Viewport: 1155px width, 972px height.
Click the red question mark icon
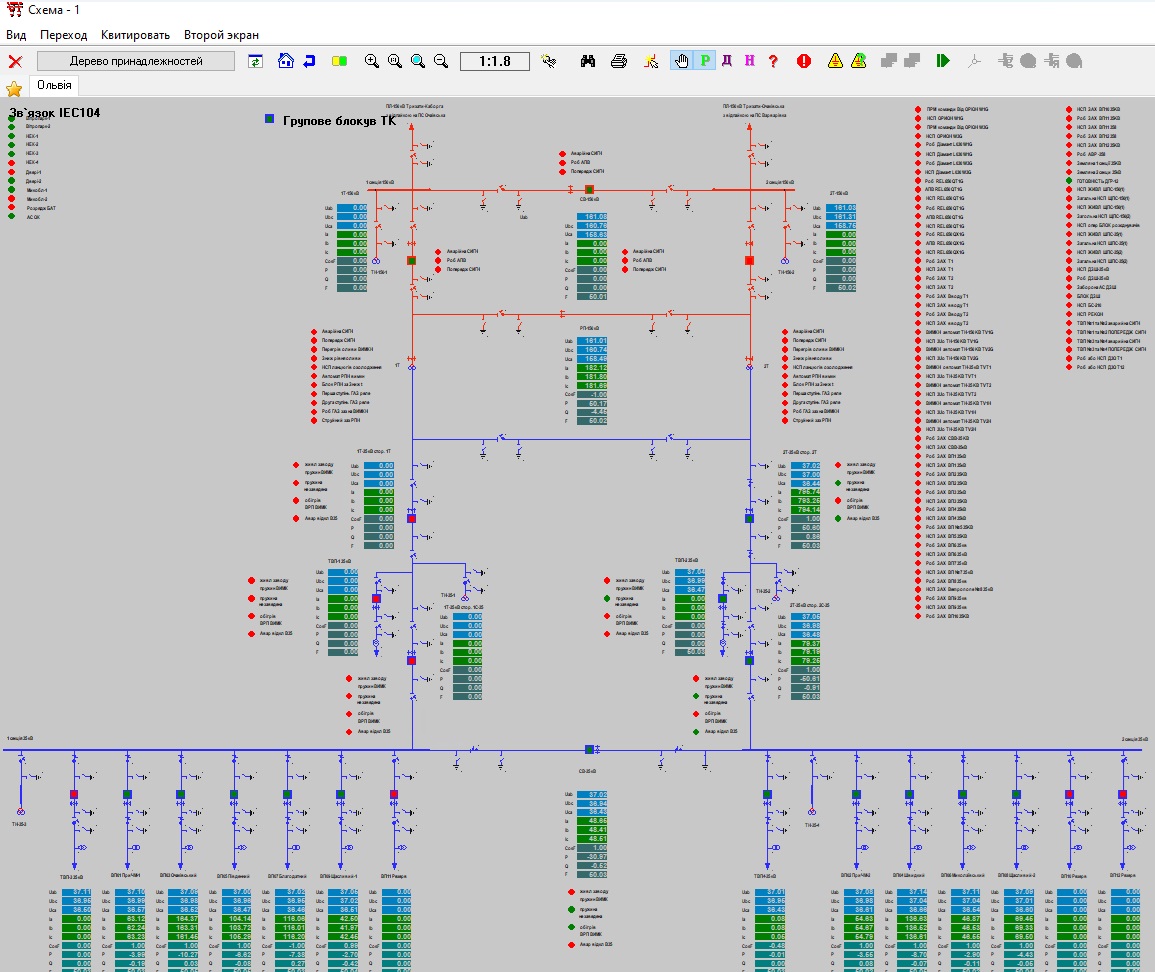click(773, 61)
